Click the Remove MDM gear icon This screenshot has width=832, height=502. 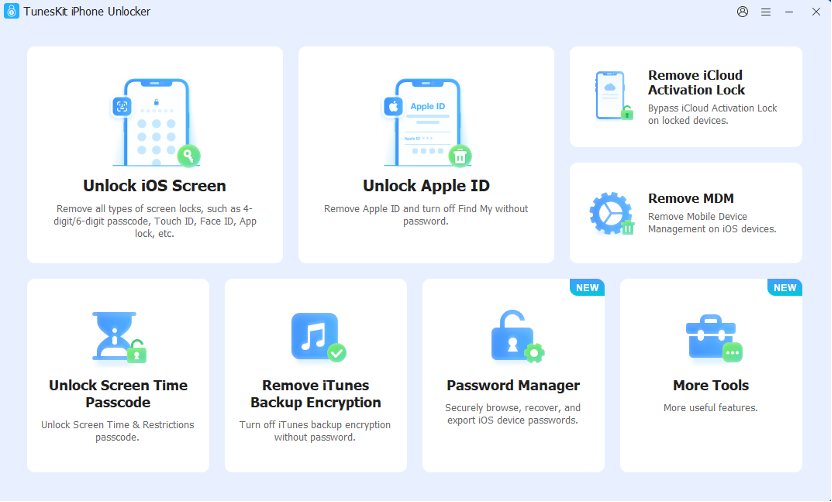coord(612,213)
